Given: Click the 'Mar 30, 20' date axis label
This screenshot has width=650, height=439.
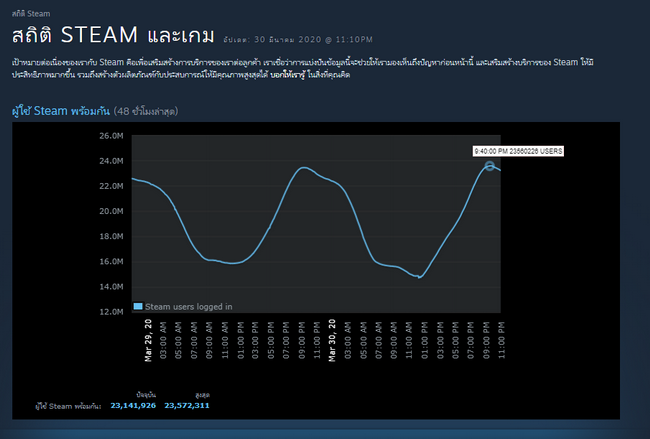Looking at the screenshot, I should [x=332, y=340].
